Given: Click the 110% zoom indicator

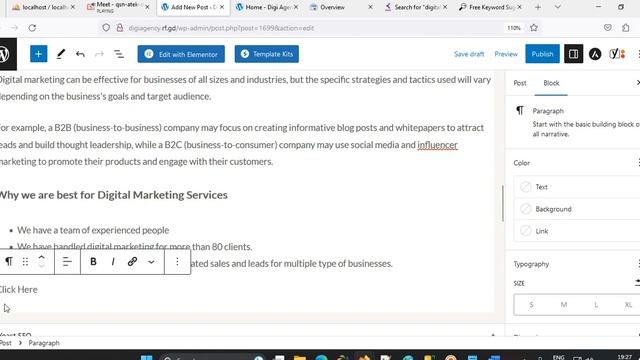Looking at the screenshot, I should [513, 28].
